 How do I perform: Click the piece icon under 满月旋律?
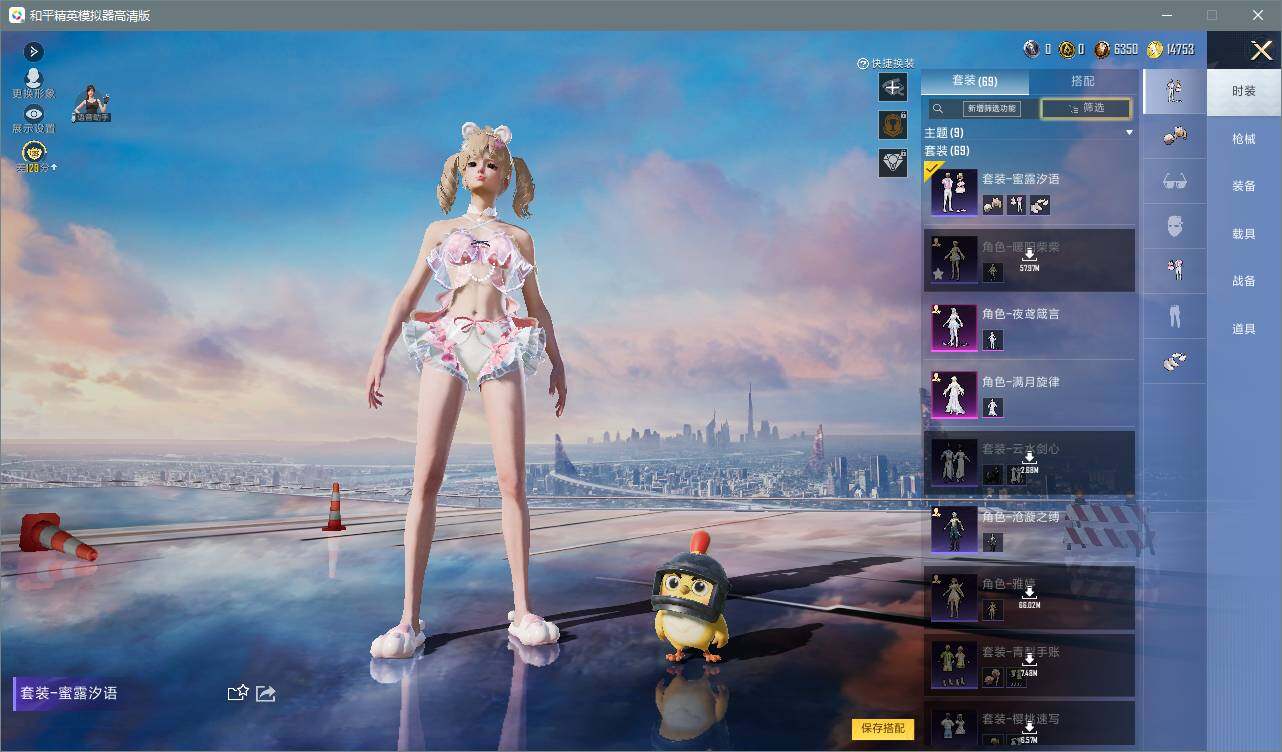tap(993, 407)
